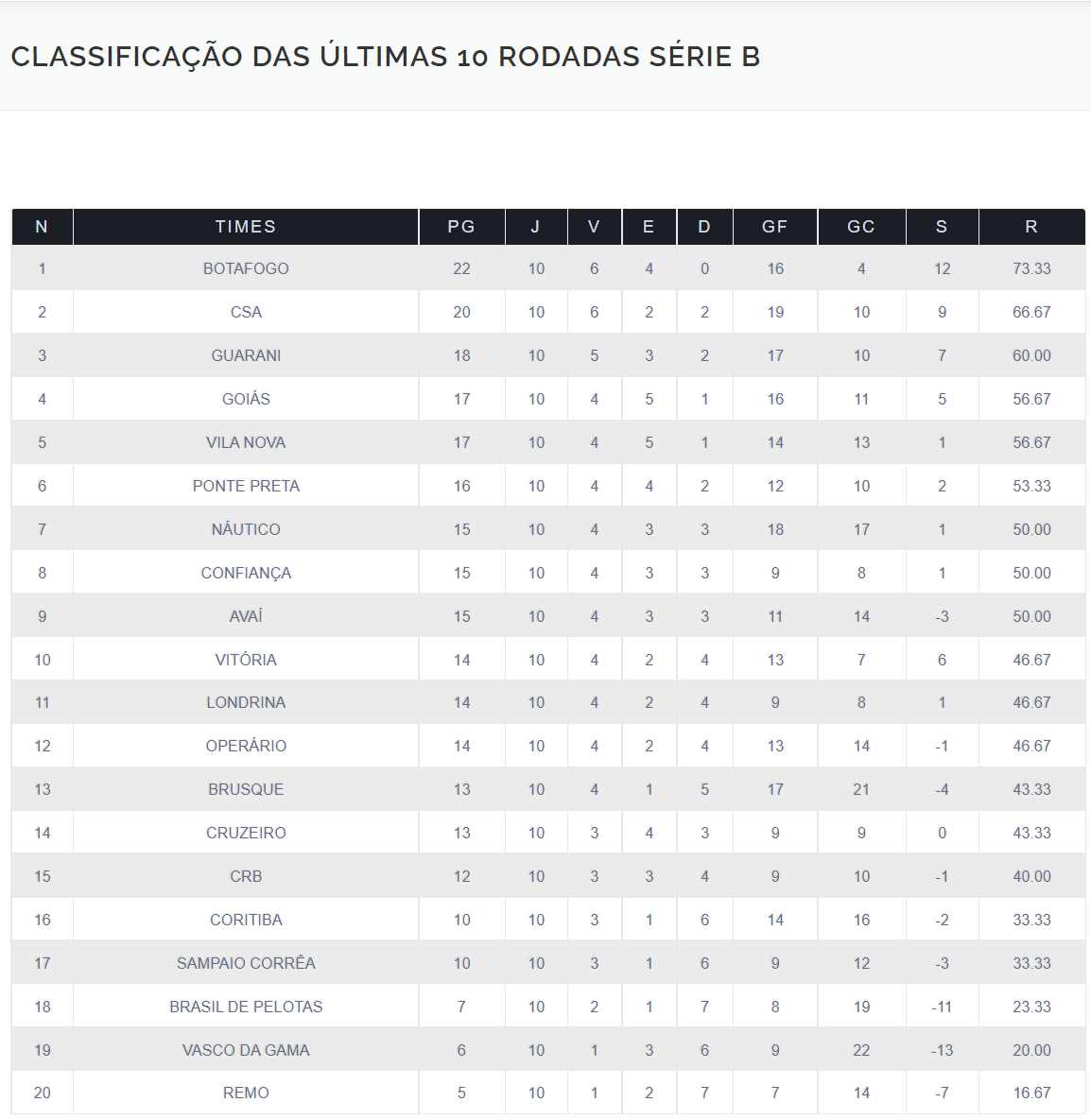Select the SAMPAIO CORRÊA team name
The width and height of the screenshot is (1091, 1120).
tap(246, 963)
